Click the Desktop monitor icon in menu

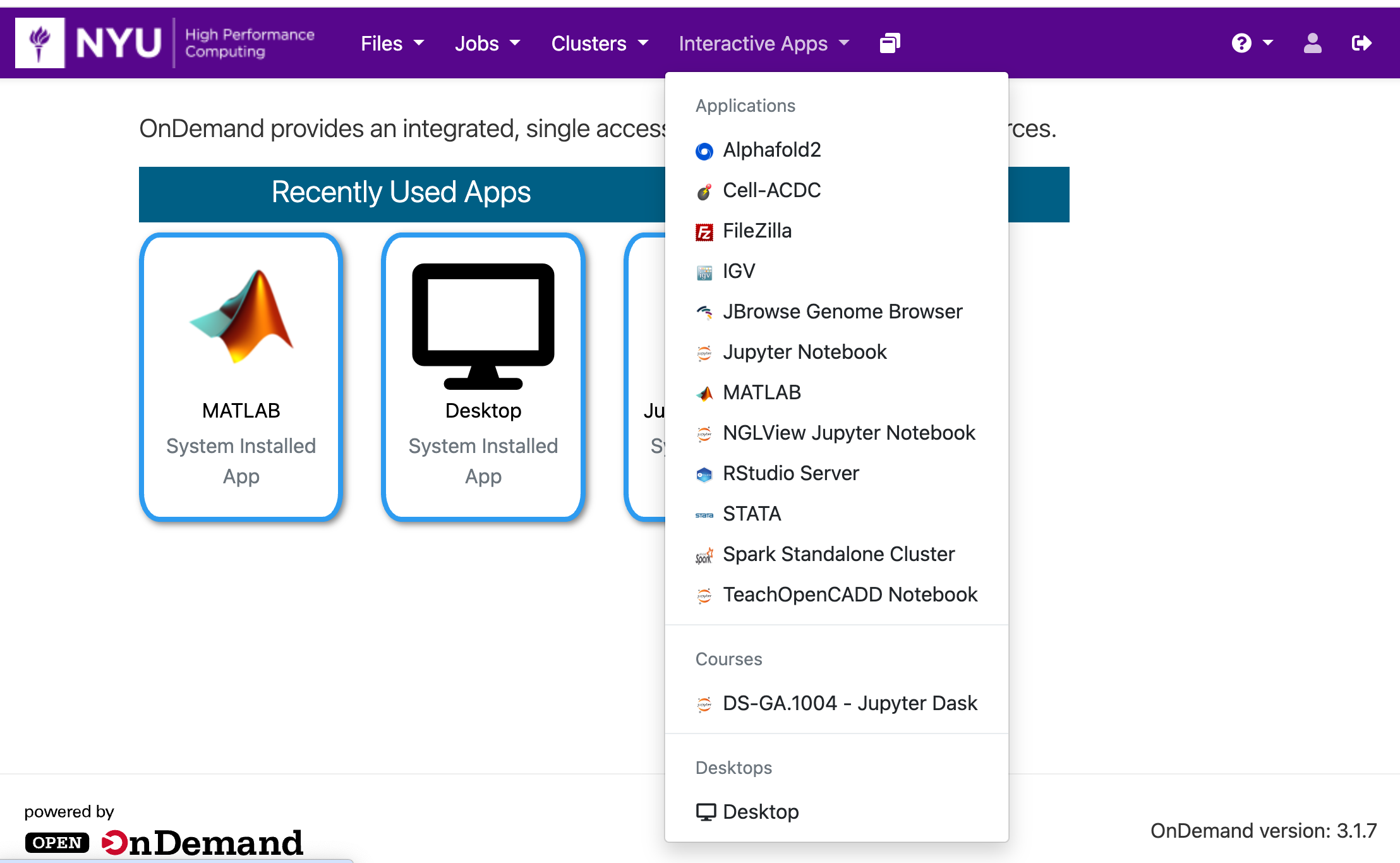[x=706, y=812]
